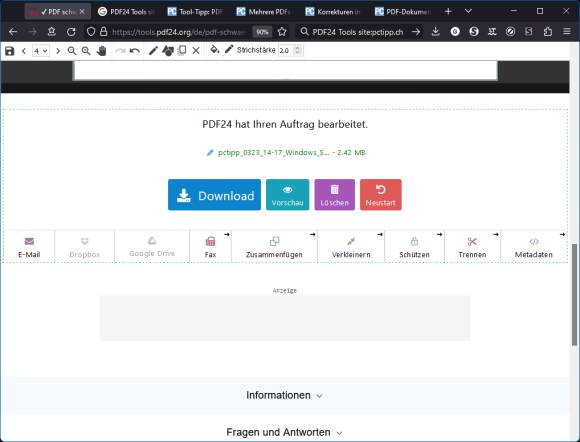Open a new browser tab with plus

coord(448,11)
